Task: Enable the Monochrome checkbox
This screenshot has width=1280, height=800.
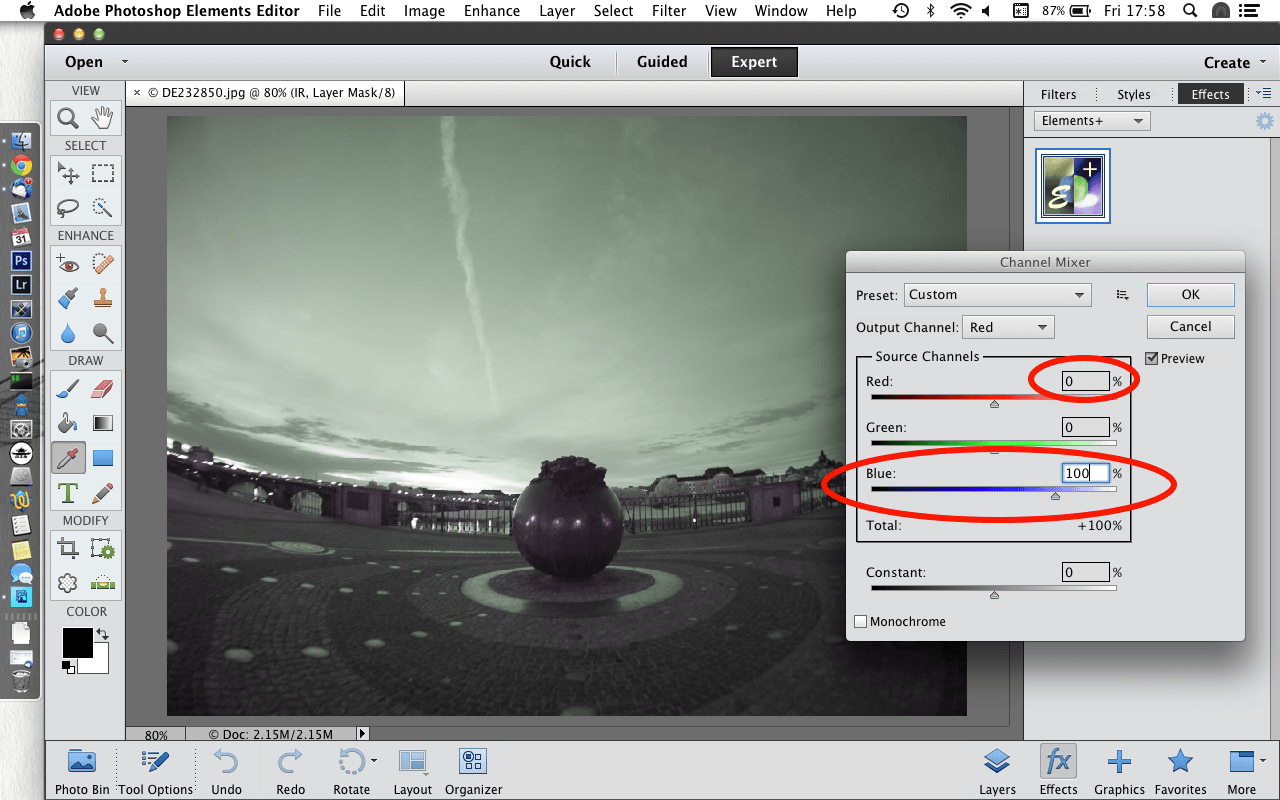Action: coord(861,621)
